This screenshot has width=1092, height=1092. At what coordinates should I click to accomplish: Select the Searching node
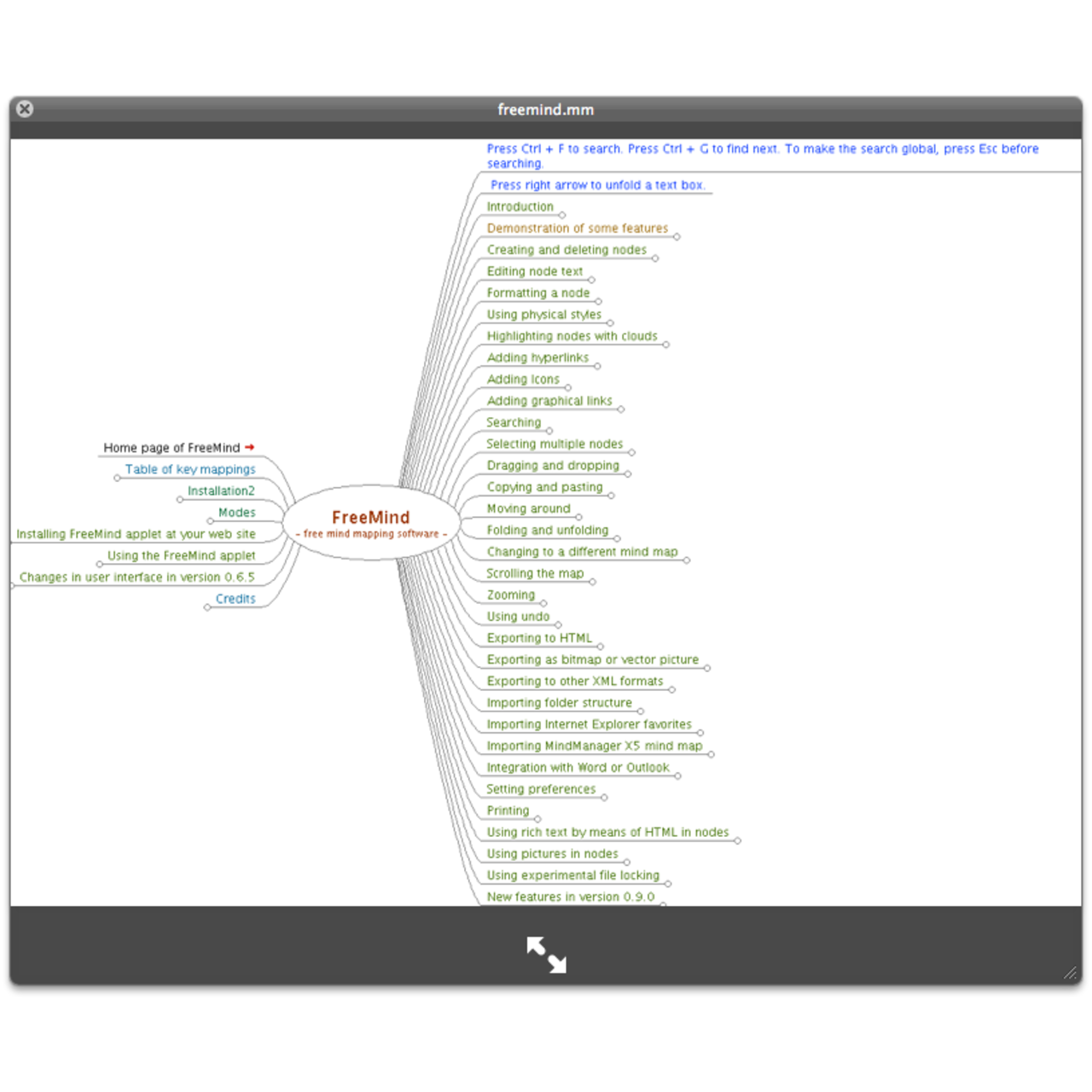(x=514, y=422)
